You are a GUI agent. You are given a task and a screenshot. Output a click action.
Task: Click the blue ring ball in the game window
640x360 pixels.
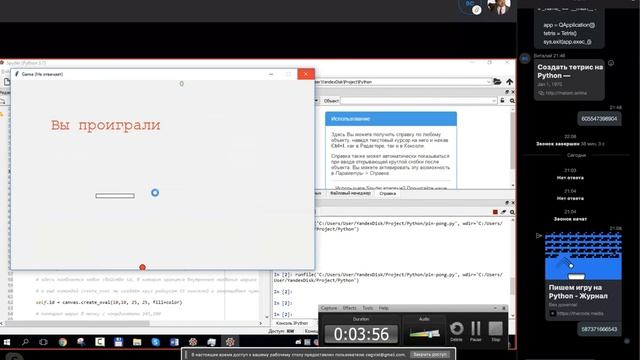[x=155, y=193]
